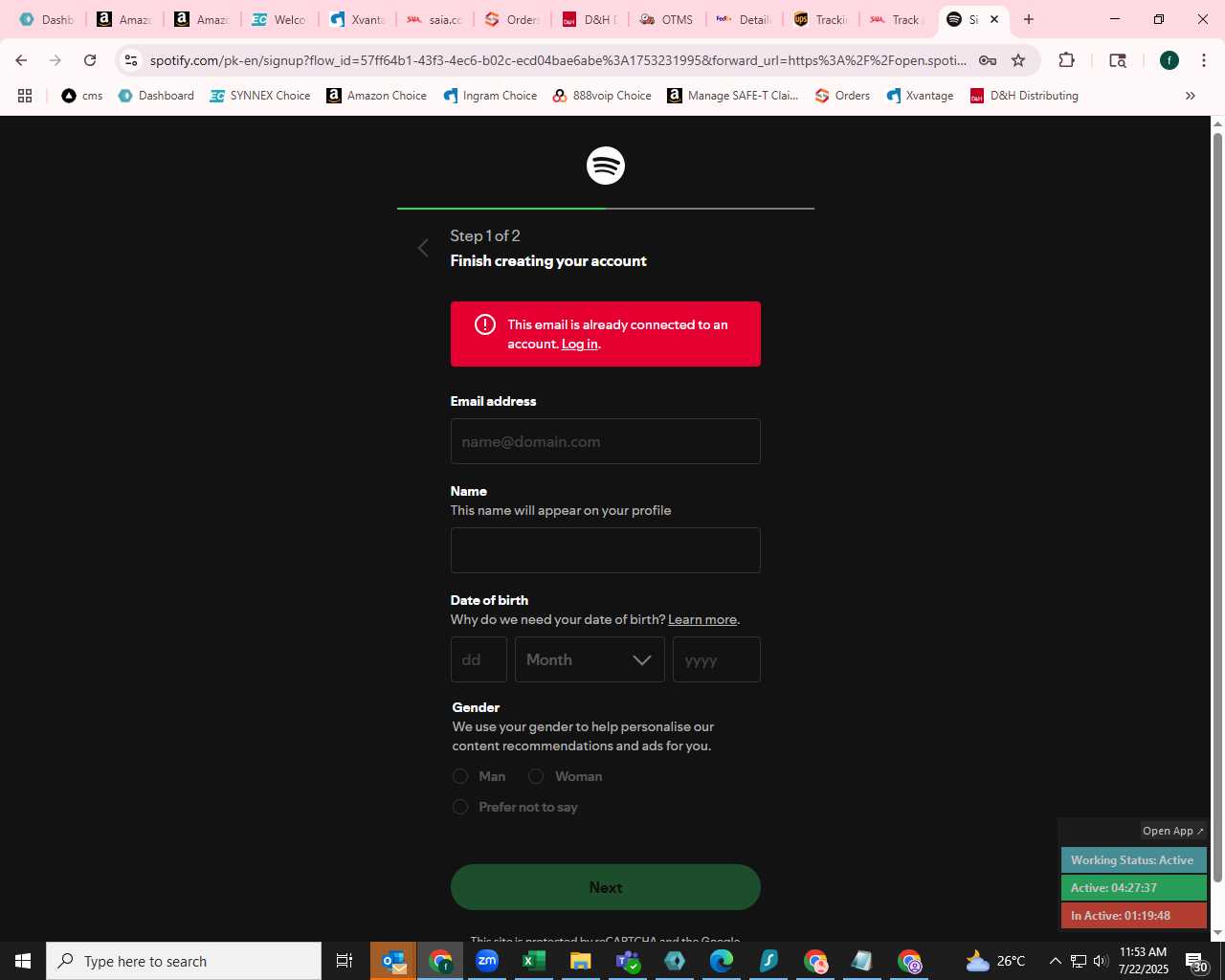Close the Spotify tab
Viewport: 1225px width, 980px height.
tap(994, 19)
